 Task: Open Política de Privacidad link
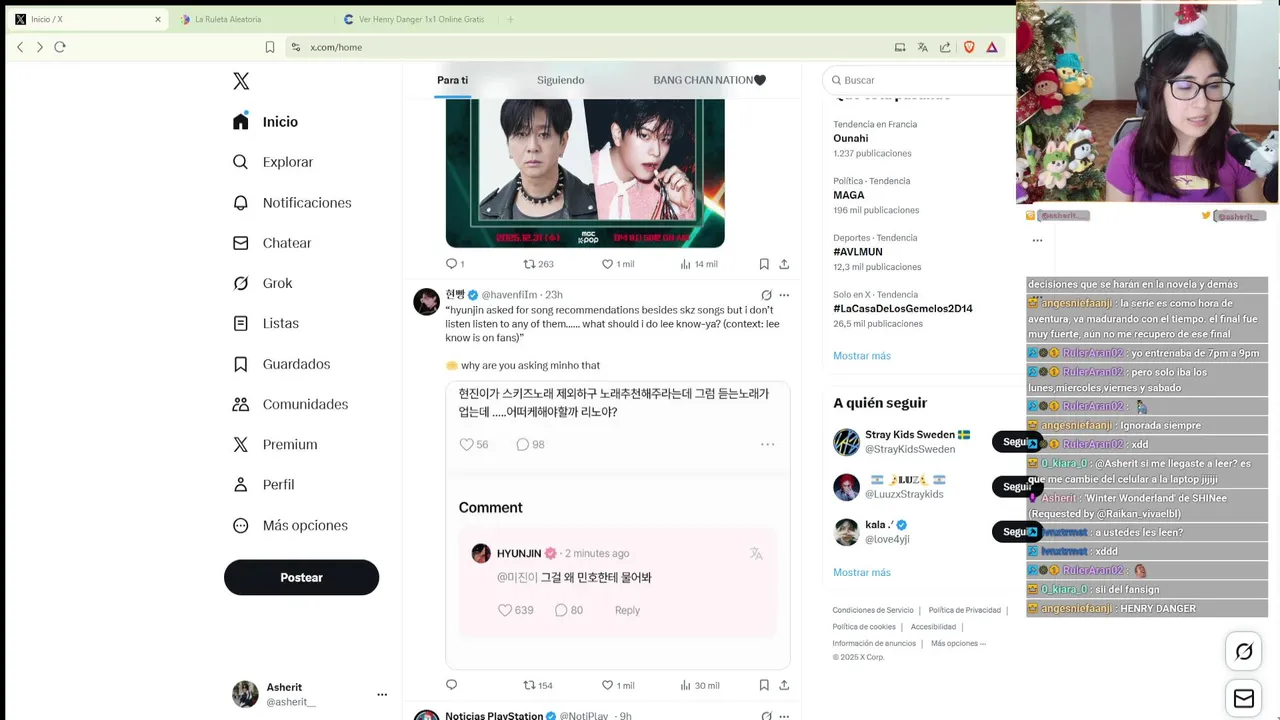[x=964, y=610]
